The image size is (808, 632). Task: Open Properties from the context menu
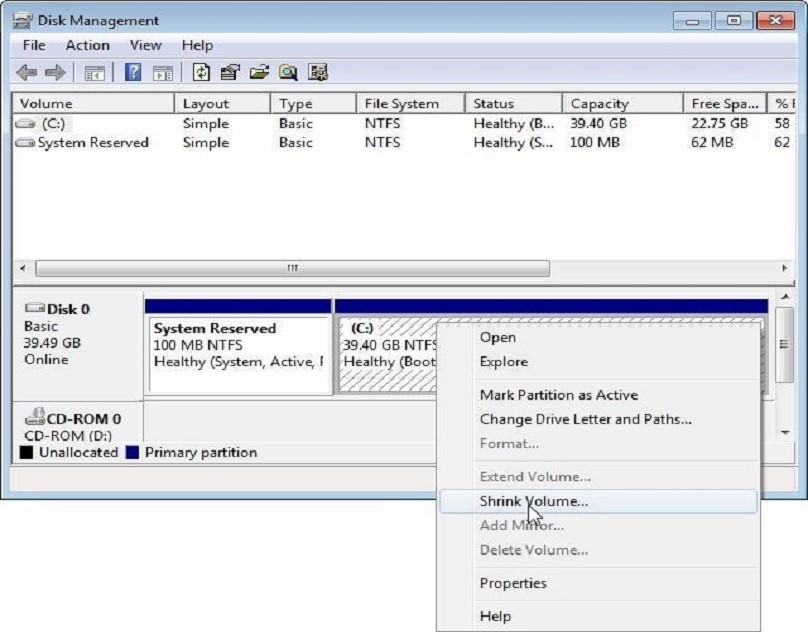click(x=513, y=583)
